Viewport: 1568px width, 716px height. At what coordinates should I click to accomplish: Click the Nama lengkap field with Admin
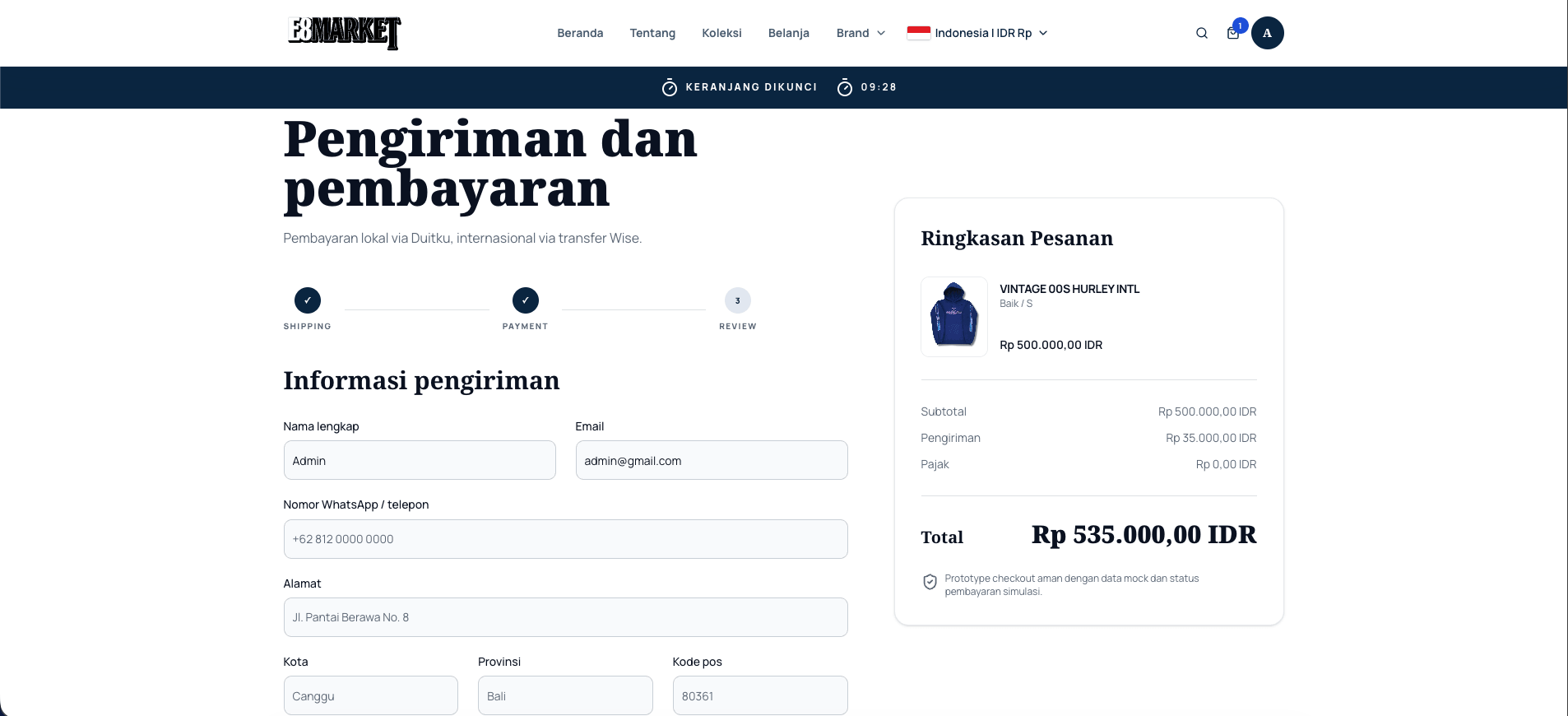tap(420, 460)
